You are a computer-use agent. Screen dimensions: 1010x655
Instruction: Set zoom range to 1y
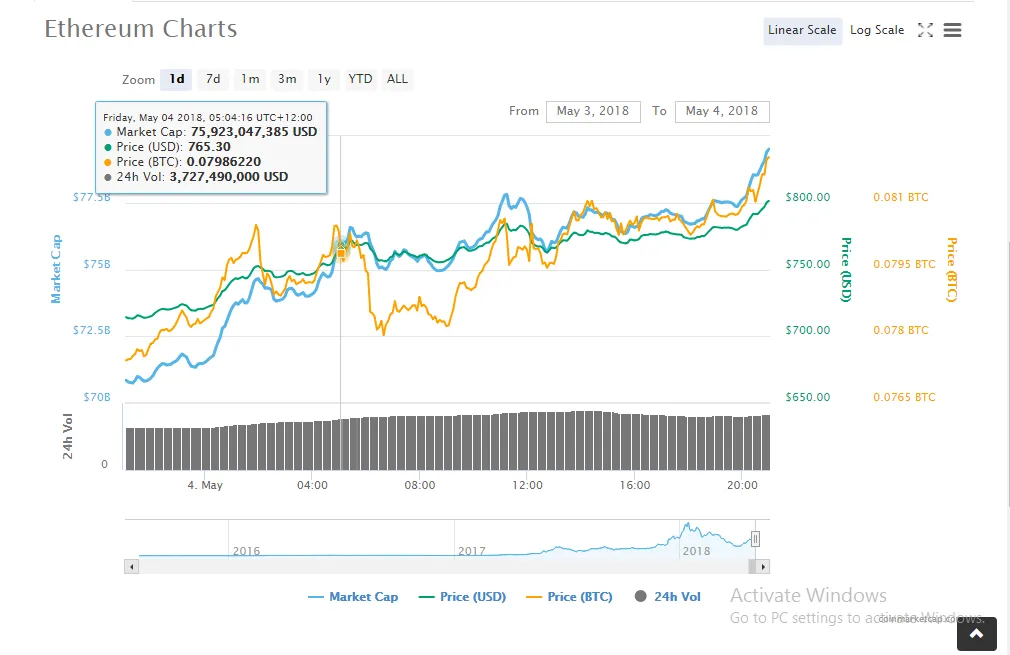click(324, 79)
